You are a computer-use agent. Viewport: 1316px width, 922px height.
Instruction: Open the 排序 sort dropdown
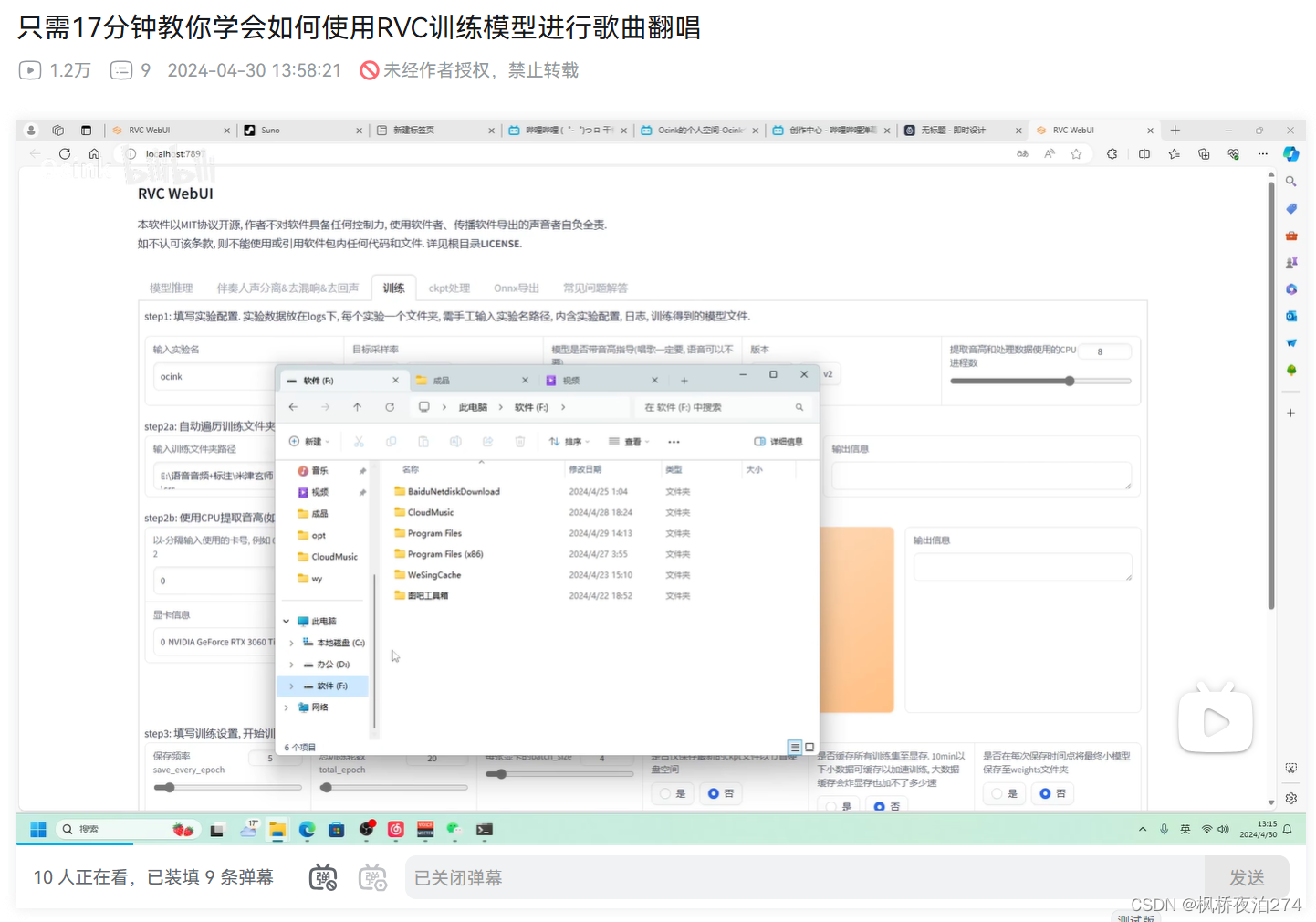(569, 442)
